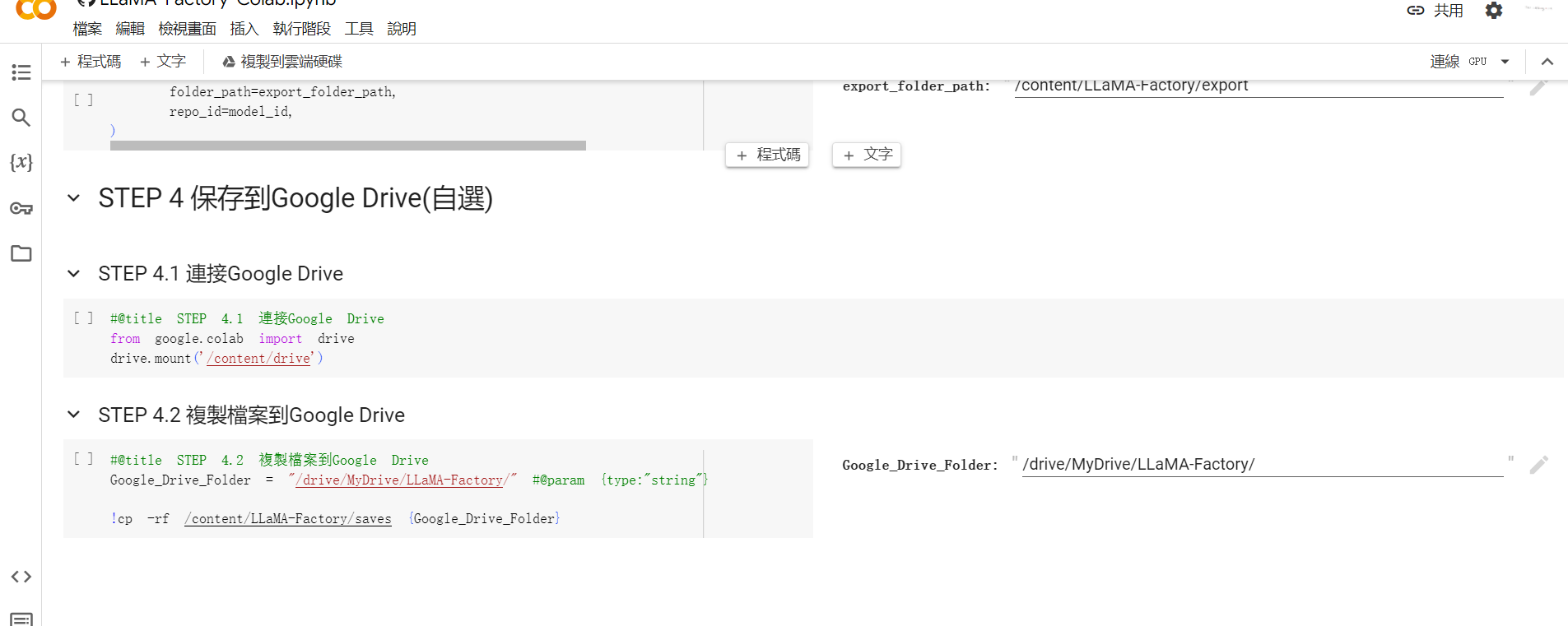Run the cell with repo_id=model_id

click(83, 100)
